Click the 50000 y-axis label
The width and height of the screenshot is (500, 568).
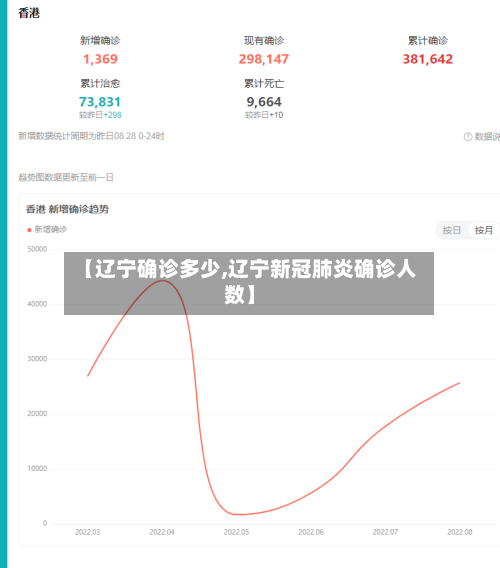pos(37,249)
